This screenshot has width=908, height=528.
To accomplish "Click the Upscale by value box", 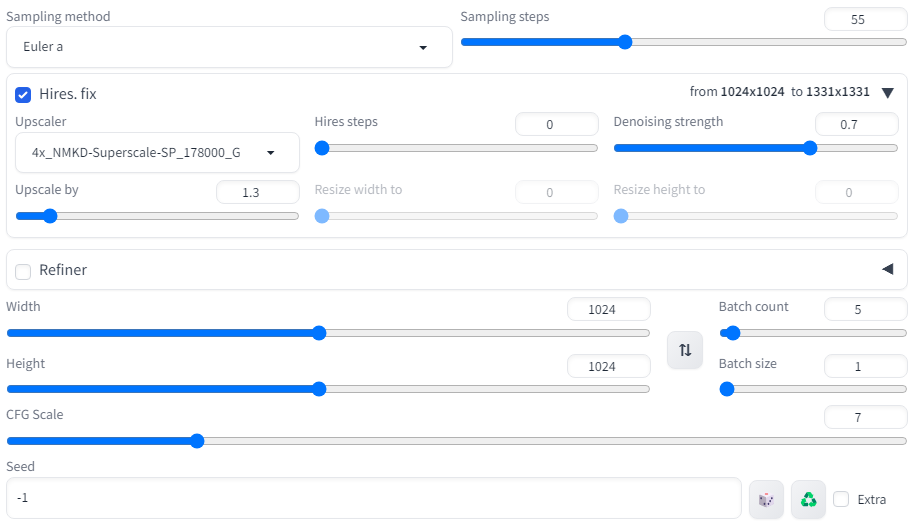I will [x=257, y=192].
